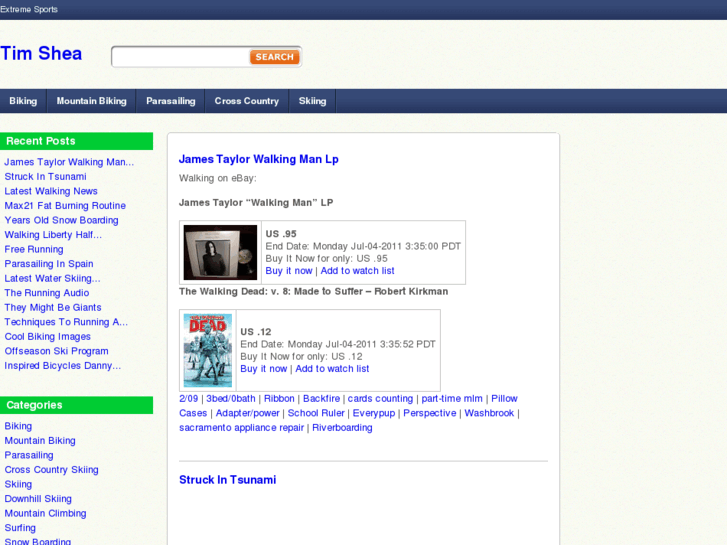Click Buy it now for Walking Dead
The width and height of the screenshot is (727, 545).
pos(264,369)
